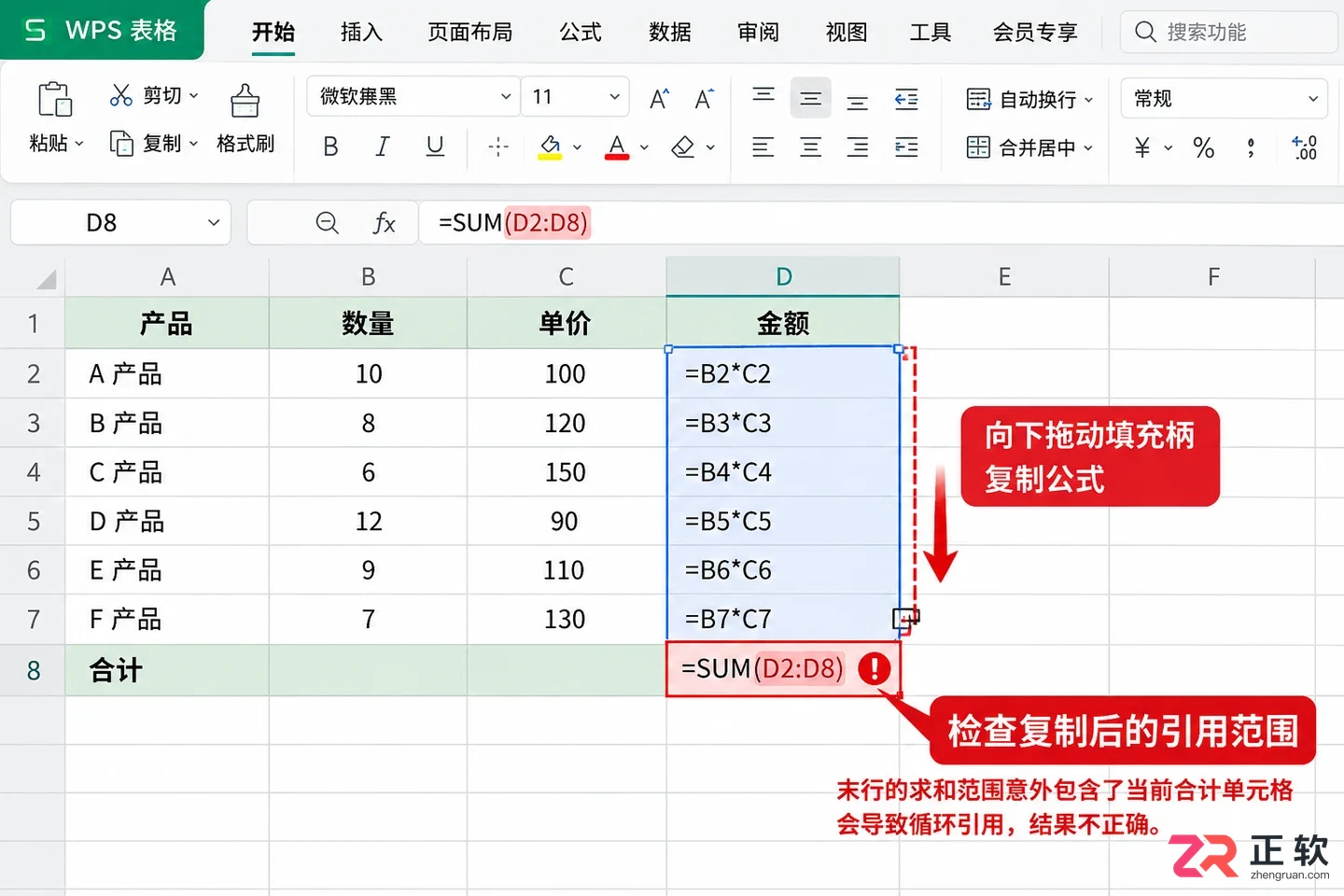Click the thousands separator icon

pyautogui.click(x=1251, y=147)
